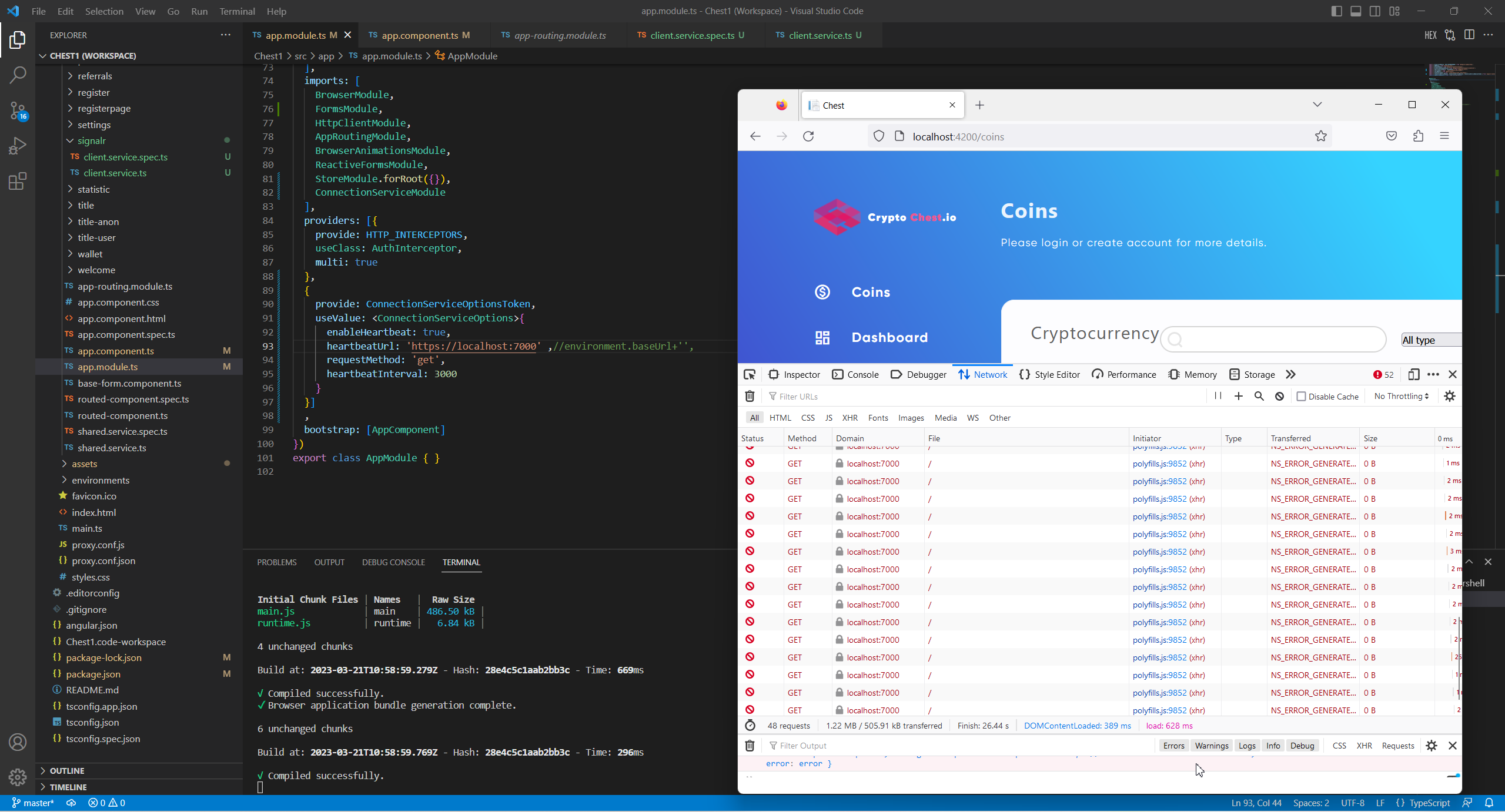The image size is (1505, 812).
Task: Open app.component.html in the explorer
Action: click(121, 318)
